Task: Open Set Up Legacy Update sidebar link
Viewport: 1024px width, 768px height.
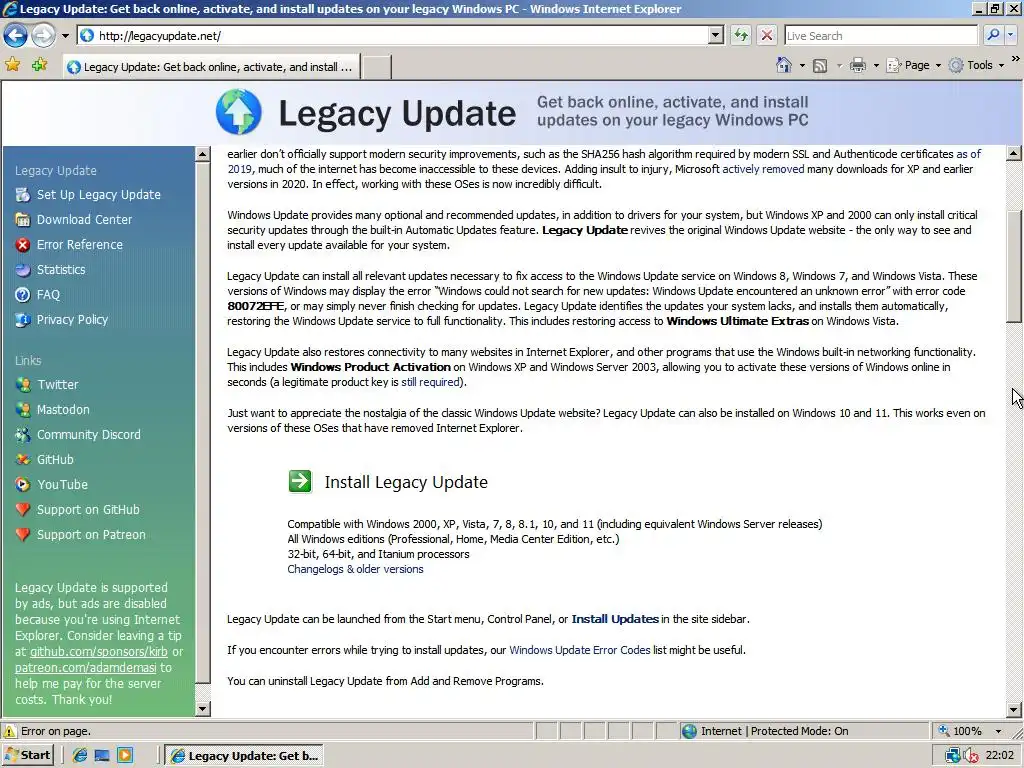Action: pos(99,195)
